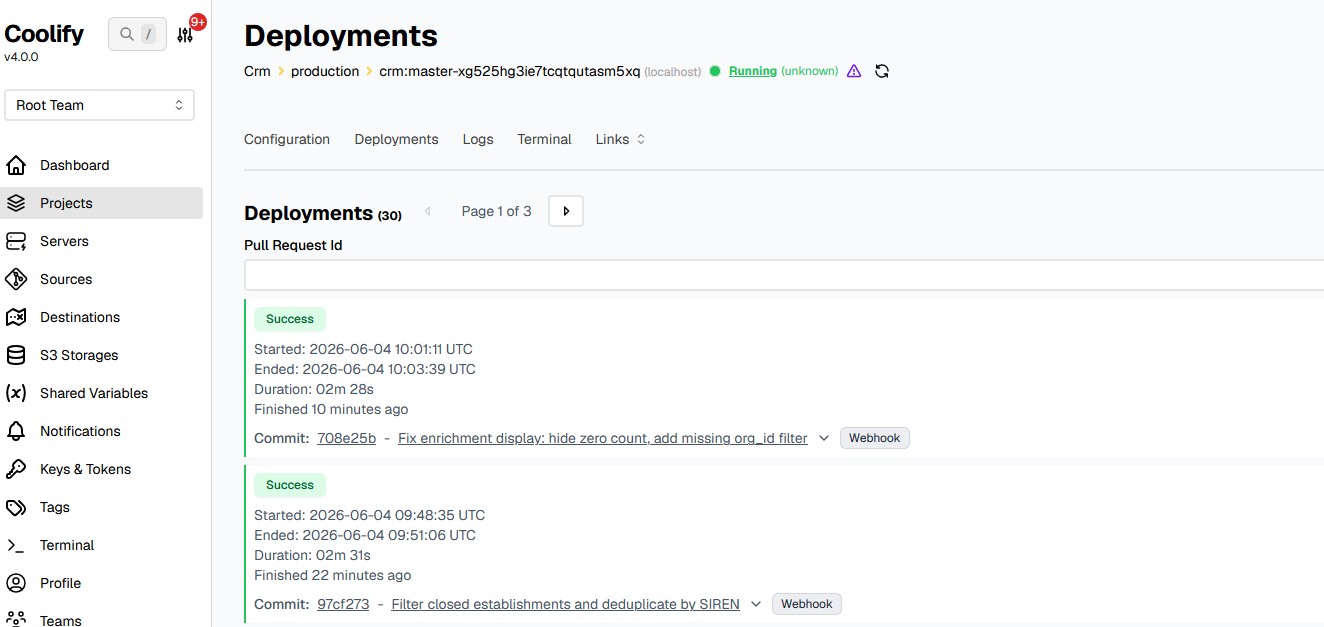Go to next deployments page arrow

tap(566, 211)
